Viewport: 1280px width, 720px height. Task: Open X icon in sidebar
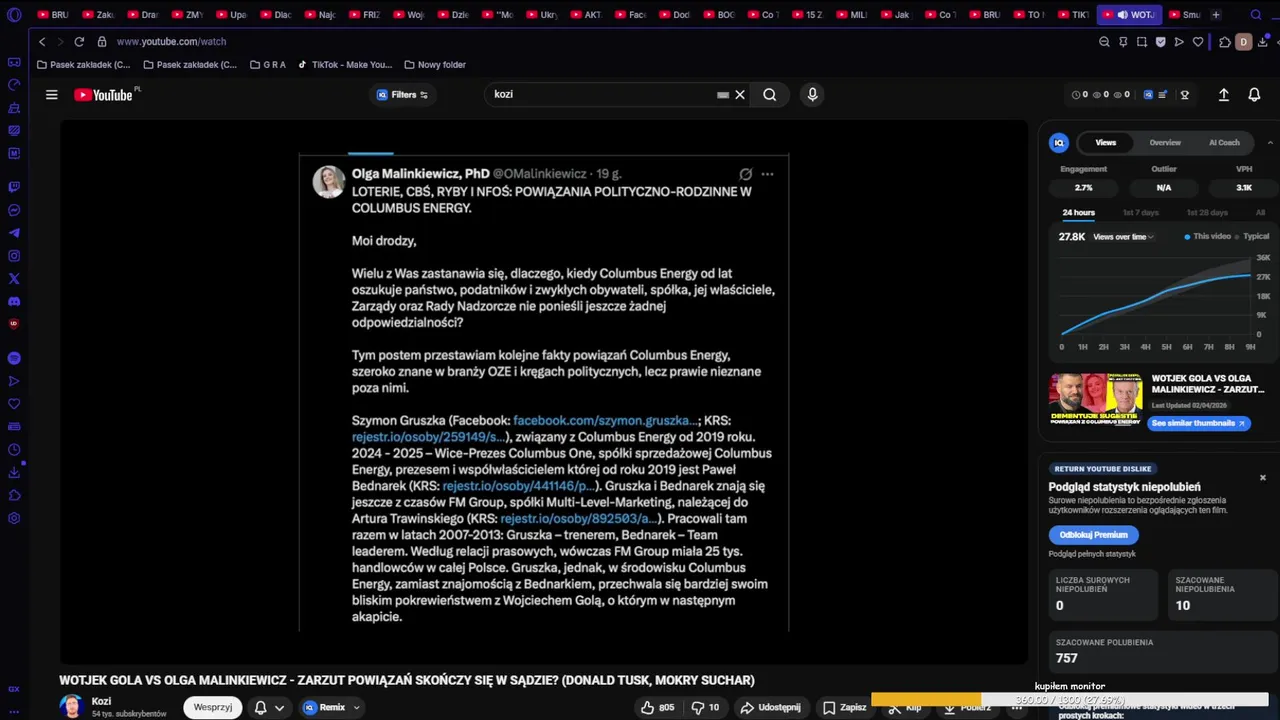tap(14, 279)
